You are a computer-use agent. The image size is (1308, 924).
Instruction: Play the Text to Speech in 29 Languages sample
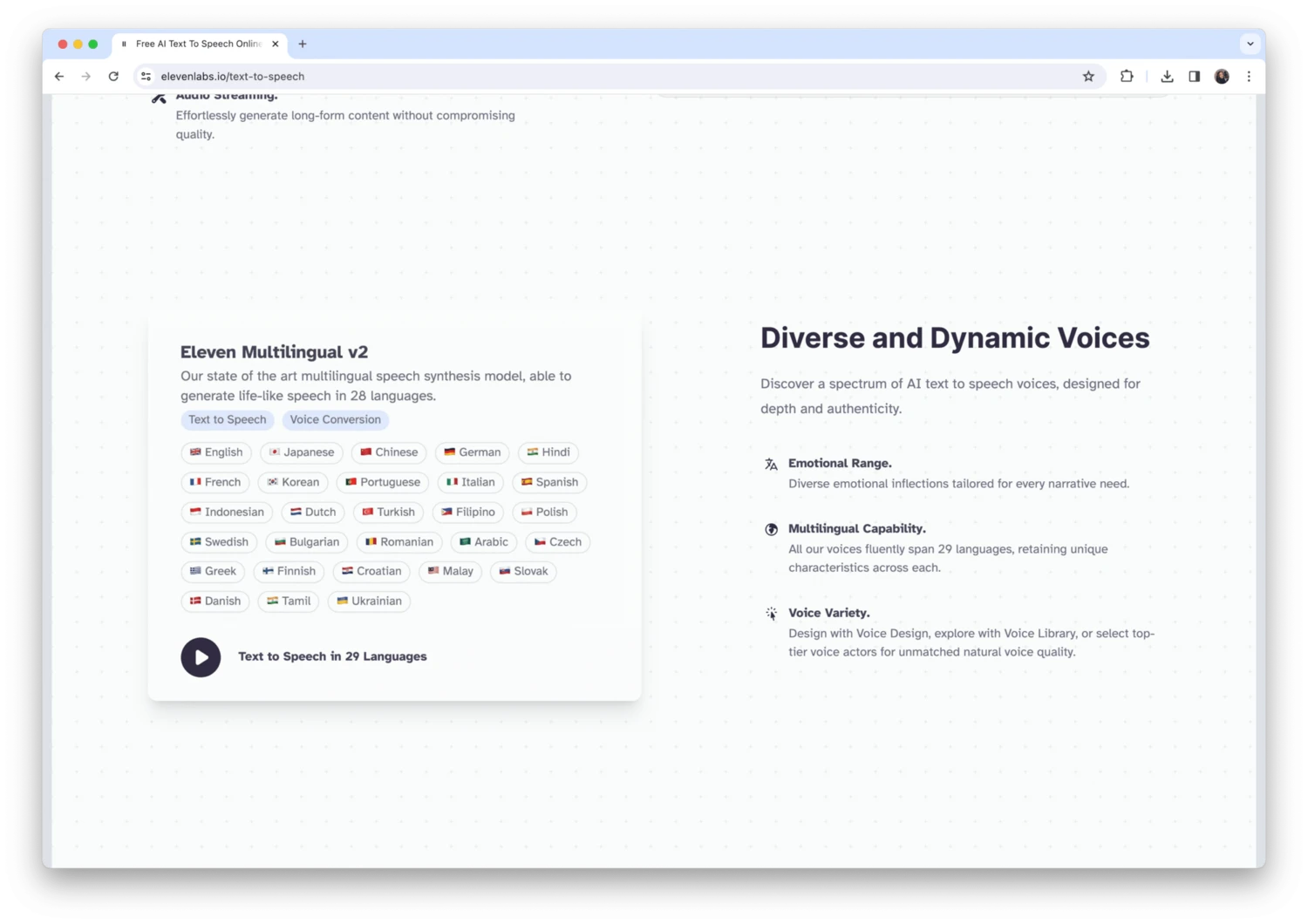(x=201, y=657)
